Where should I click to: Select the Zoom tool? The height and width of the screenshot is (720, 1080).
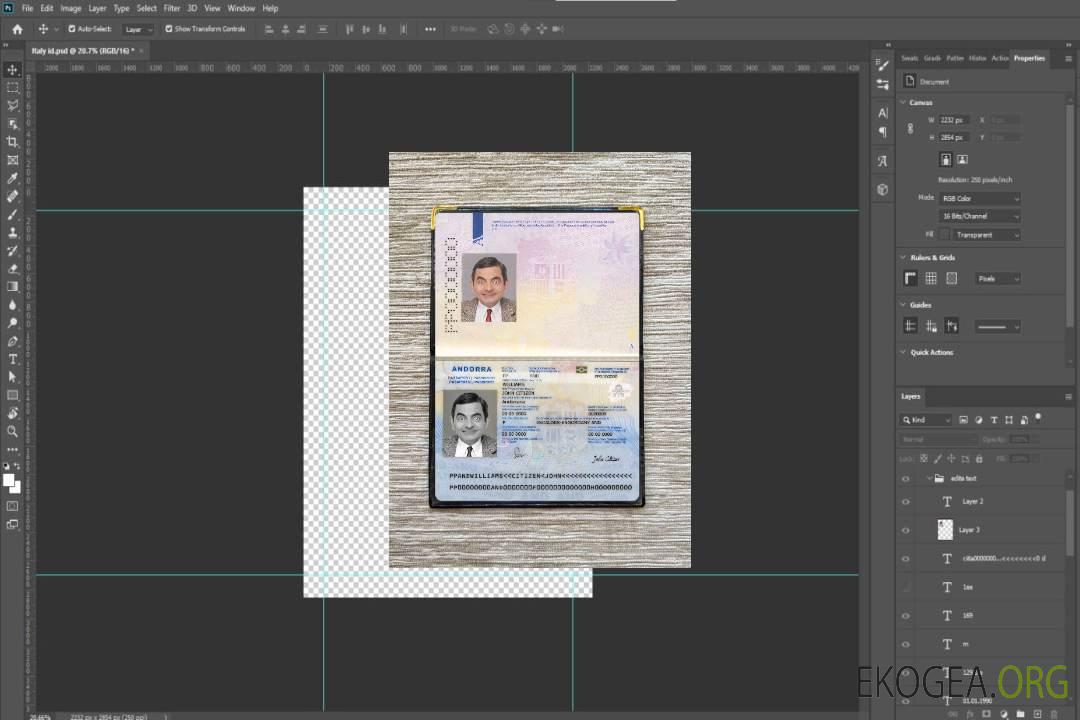click(13, 431)
